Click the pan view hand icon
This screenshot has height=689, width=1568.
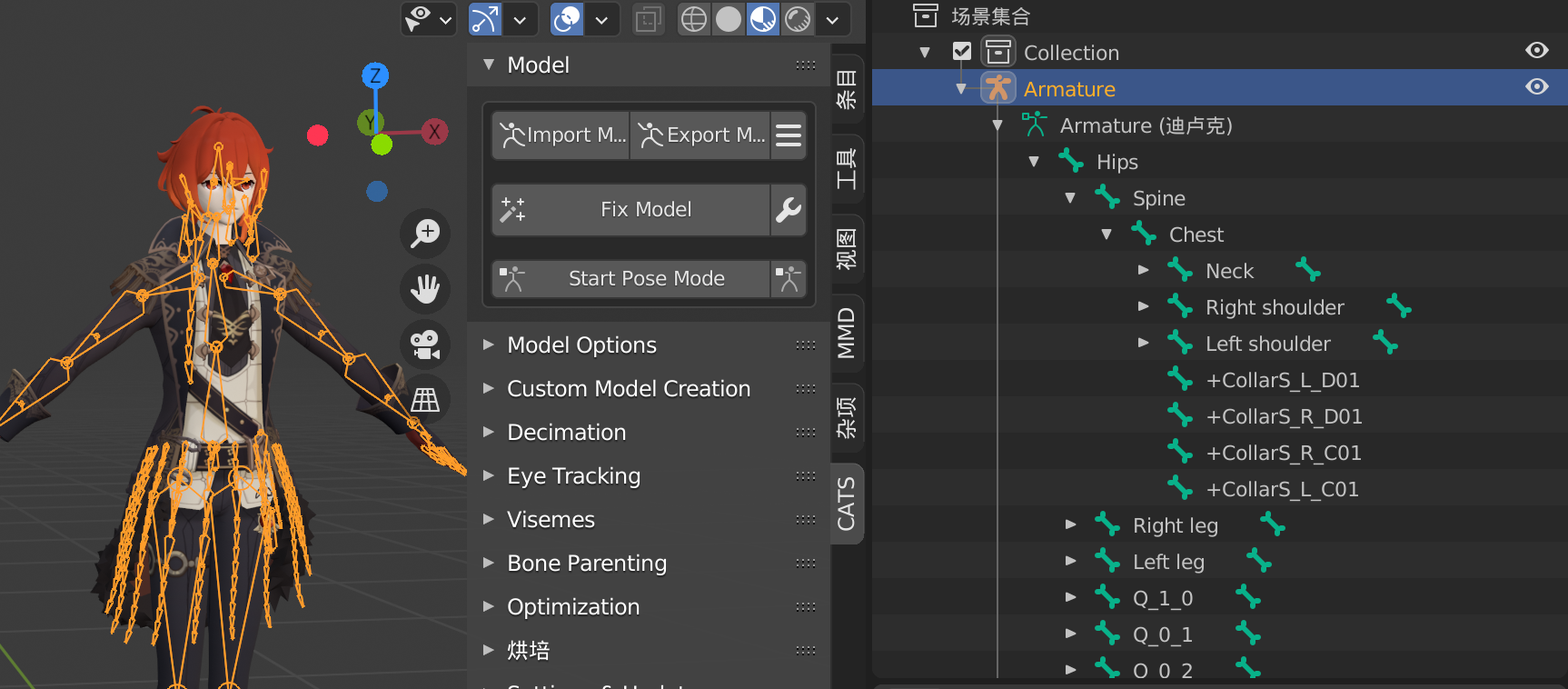pyautogui.click(x=425, y=289)
